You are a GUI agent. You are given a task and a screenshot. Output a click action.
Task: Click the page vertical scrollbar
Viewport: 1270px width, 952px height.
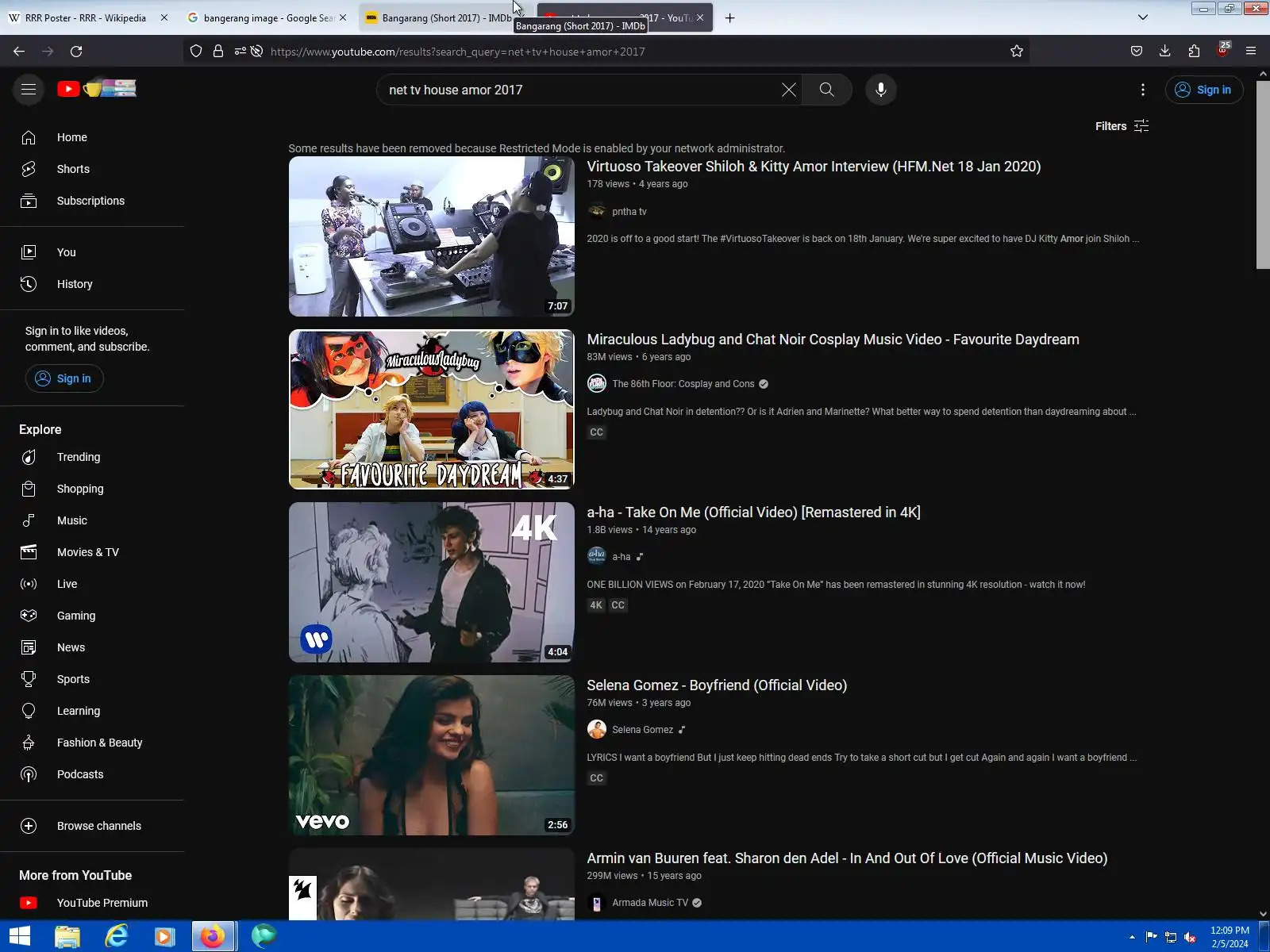point(1263,175)
